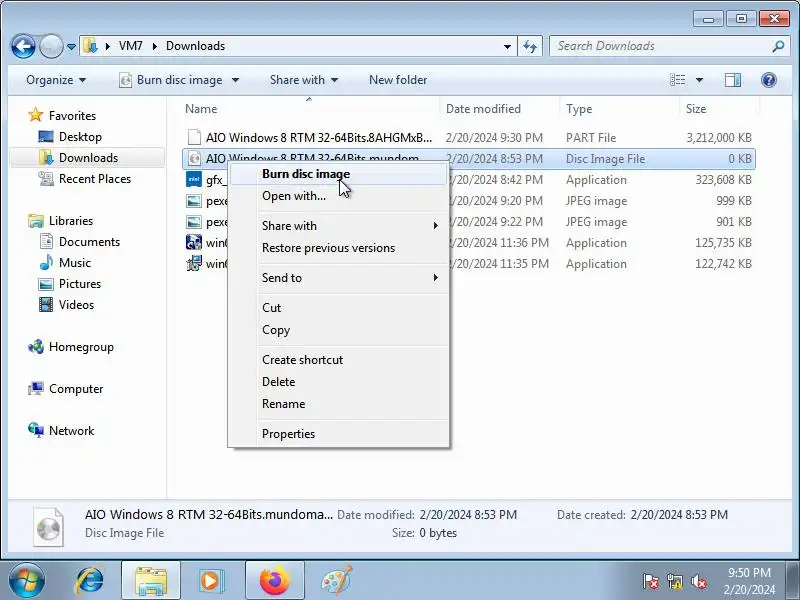The image size is (800, 600).
Task: Open dropdown arrow next to Burn disc image
Action: tap(235, 80)
